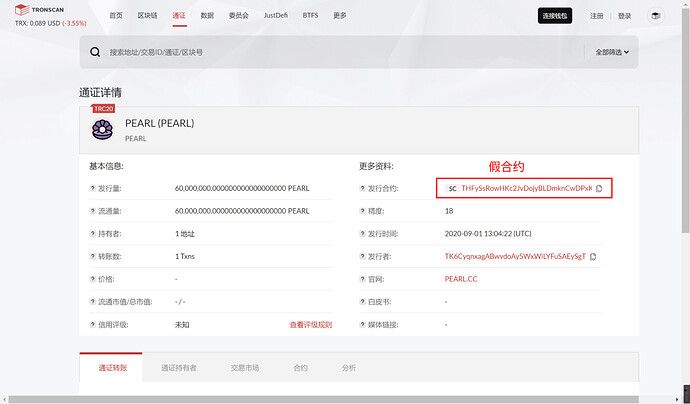Image resolution: width=690 pixels, height=404 pixels.
Task: Switch to the 交易市场 tab
Action: [x=245, y=368]
